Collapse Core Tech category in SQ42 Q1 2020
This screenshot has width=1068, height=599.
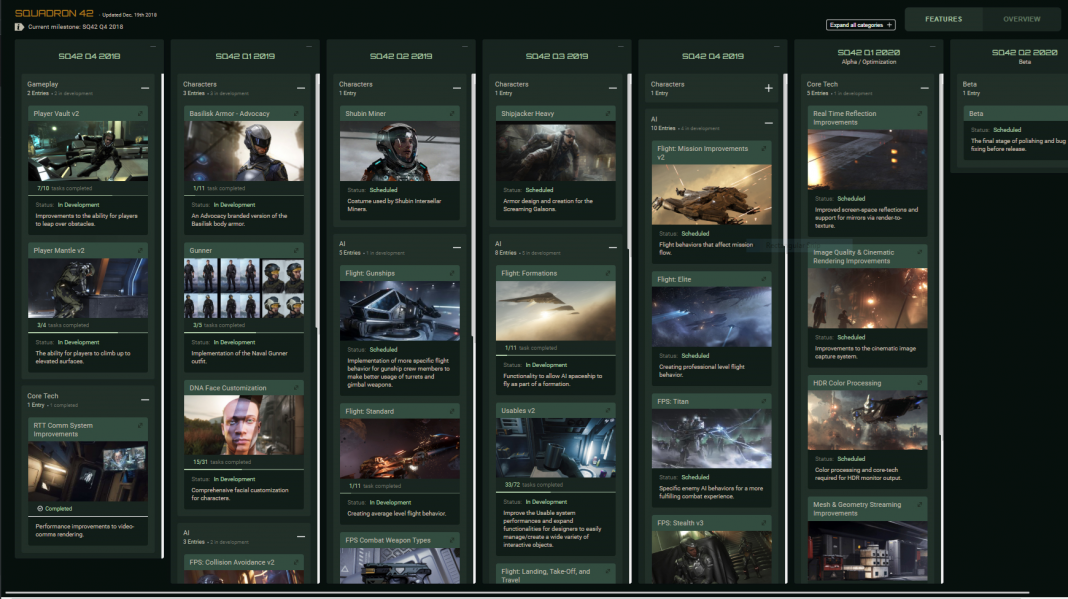[x=924, y=89]
